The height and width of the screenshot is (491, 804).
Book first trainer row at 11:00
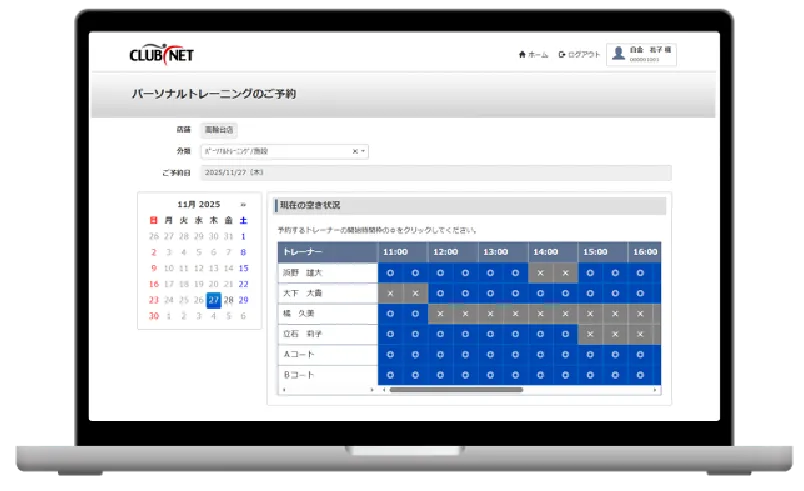390,273
